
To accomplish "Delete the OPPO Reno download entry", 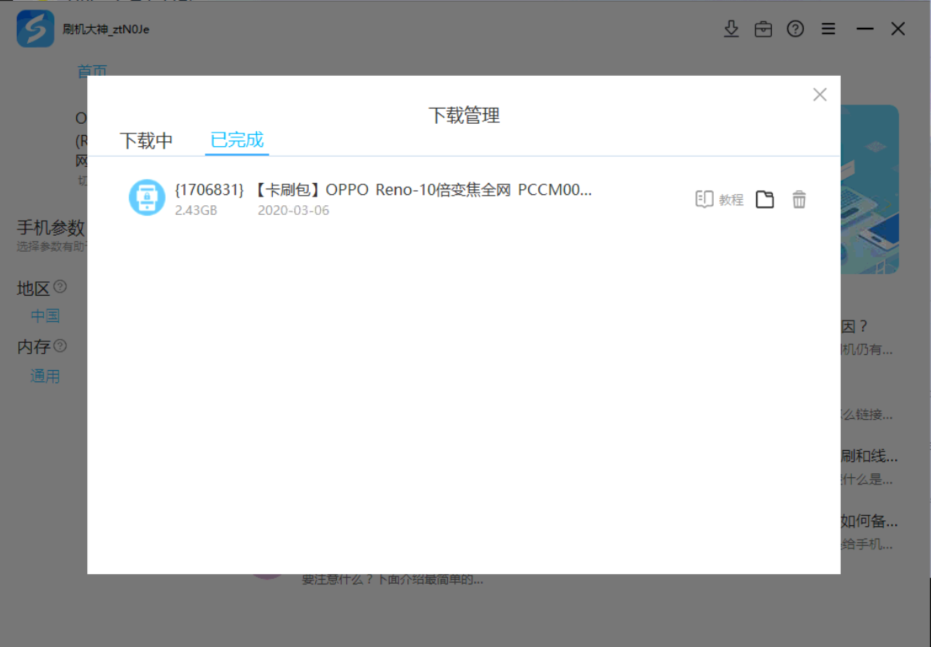I will click(x=799, y=199).
